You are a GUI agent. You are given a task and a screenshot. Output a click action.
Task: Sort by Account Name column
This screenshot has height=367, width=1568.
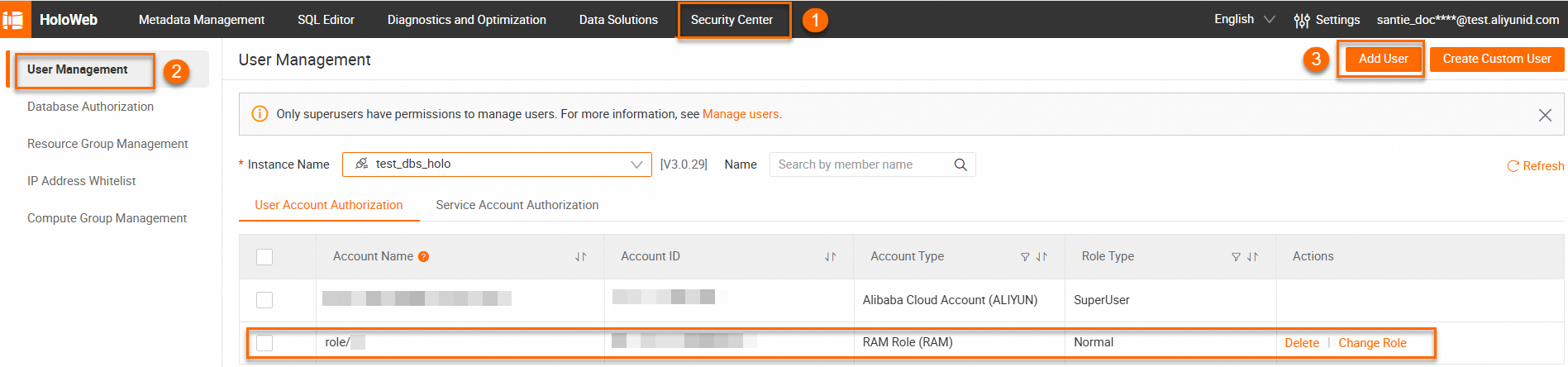[x=580, y=257]
